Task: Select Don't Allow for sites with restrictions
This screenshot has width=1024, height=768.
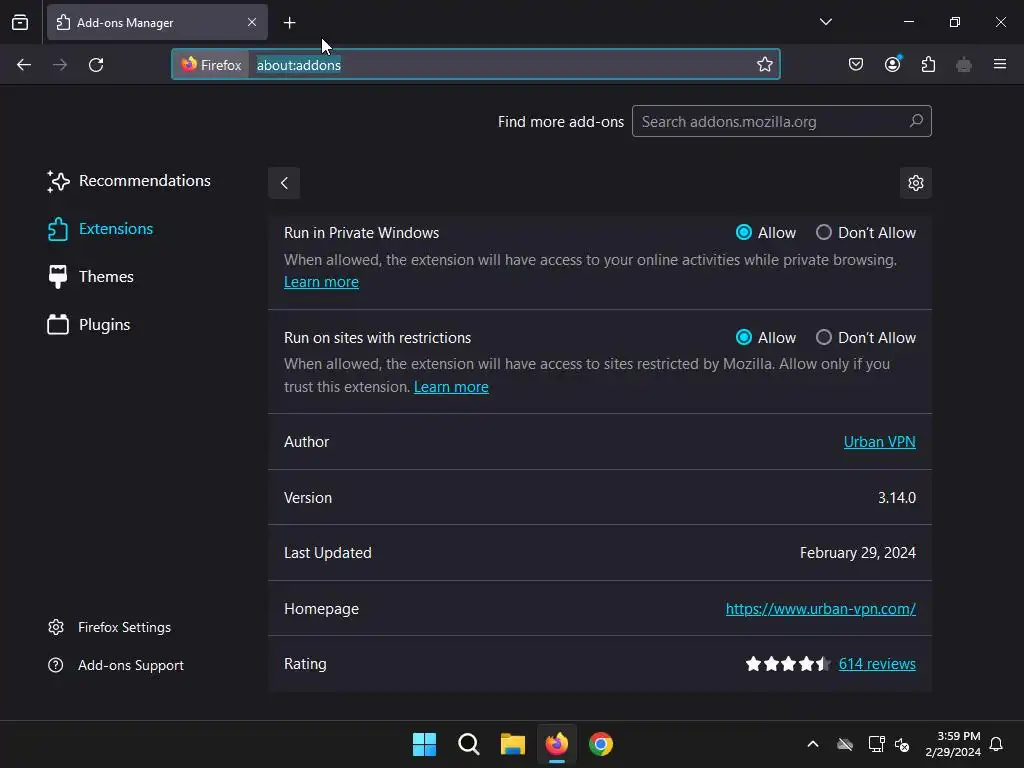Action: pyautogui.click(x=824, y=338)
